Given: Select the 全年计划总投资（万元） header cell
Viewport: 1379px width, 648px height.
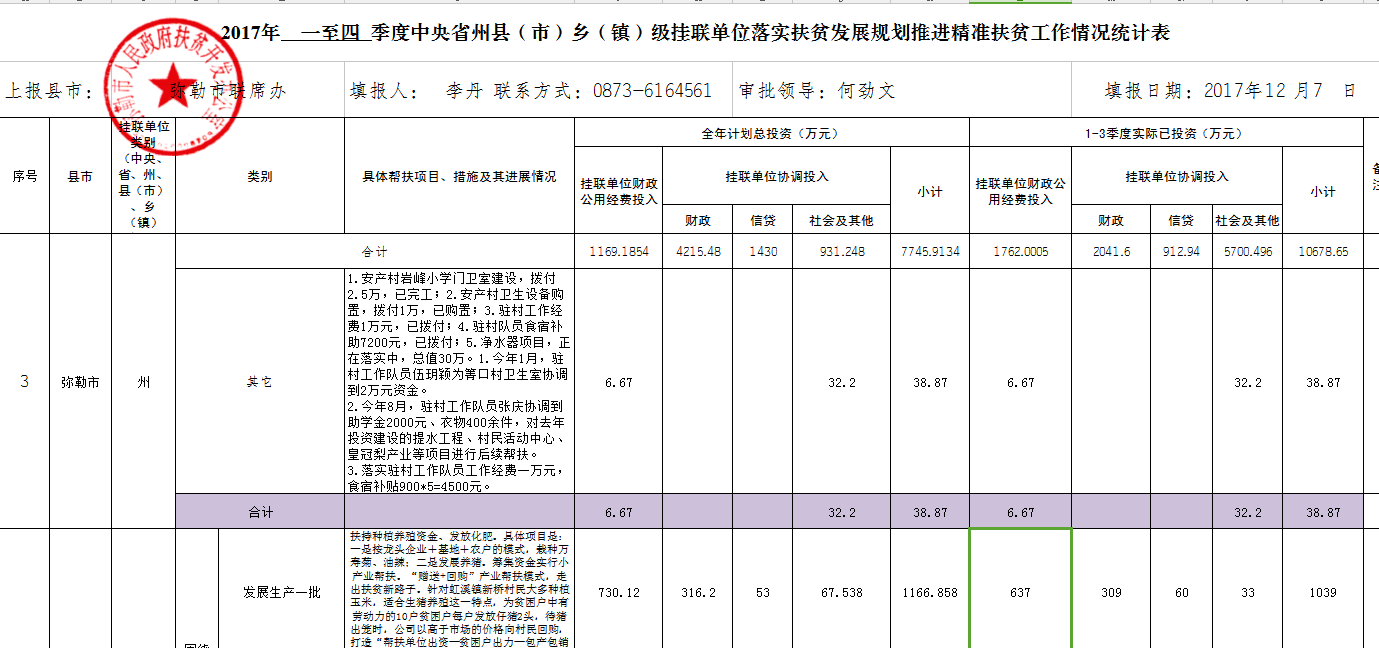Looking at the screenshot, I should click(771, 133).
